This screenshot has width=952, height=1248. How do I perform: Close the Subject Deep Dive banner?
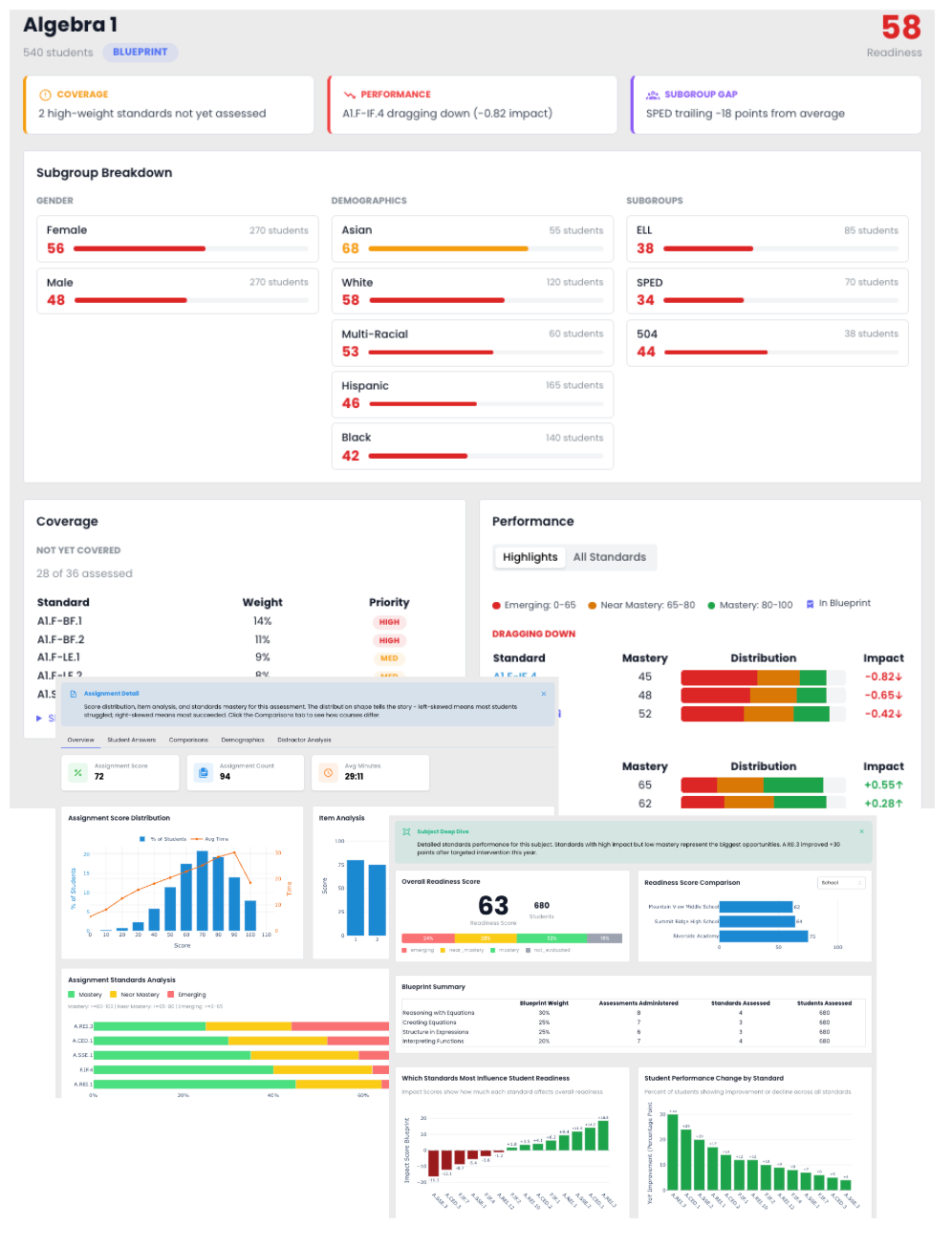[861, 831]
